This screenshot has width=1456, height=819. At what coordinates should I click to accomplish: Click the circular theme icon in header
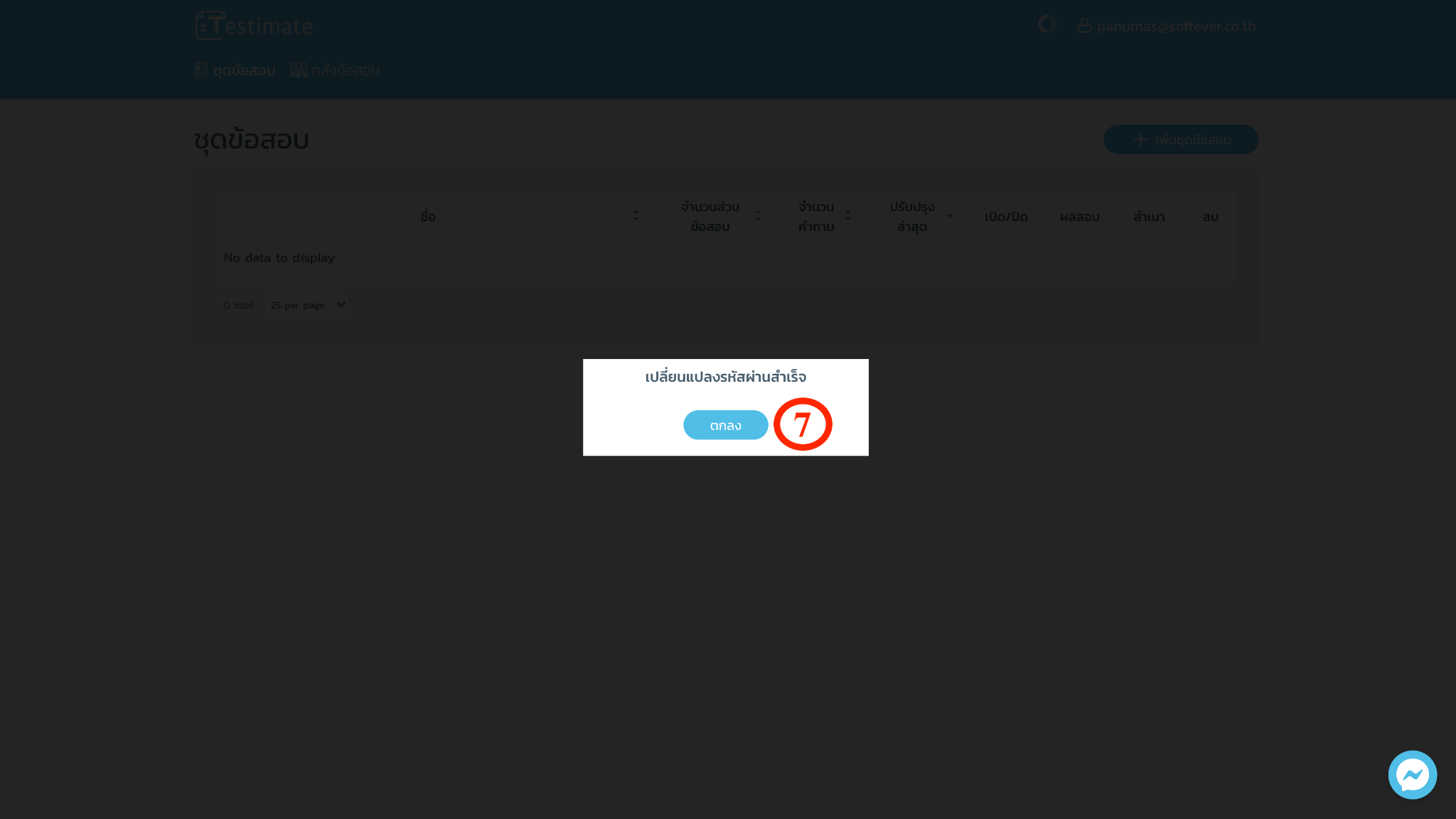(1046, 25)
